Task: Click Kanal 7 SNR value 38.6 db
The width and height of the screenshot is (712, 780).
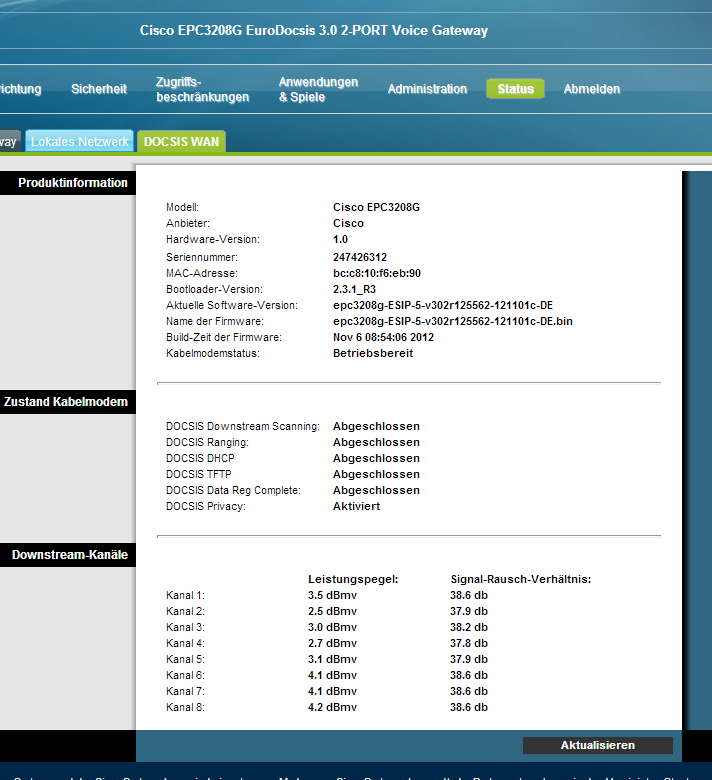Action: 469,691
